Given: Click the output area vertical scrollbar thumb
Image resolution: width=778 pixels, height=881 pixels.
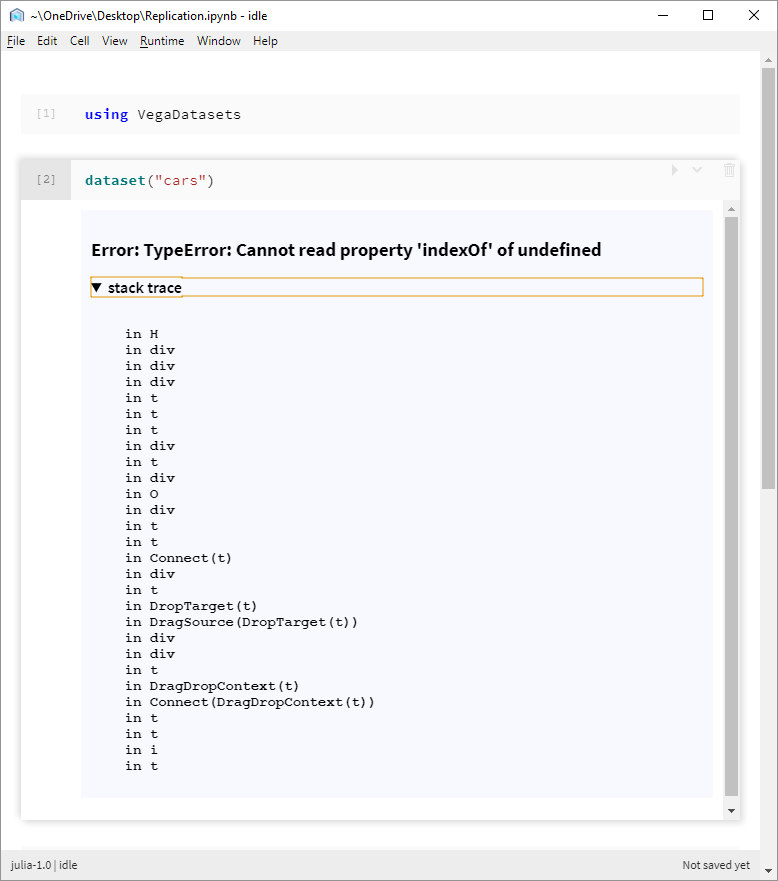Looking at the screenshot, I should tap(731, 507).
